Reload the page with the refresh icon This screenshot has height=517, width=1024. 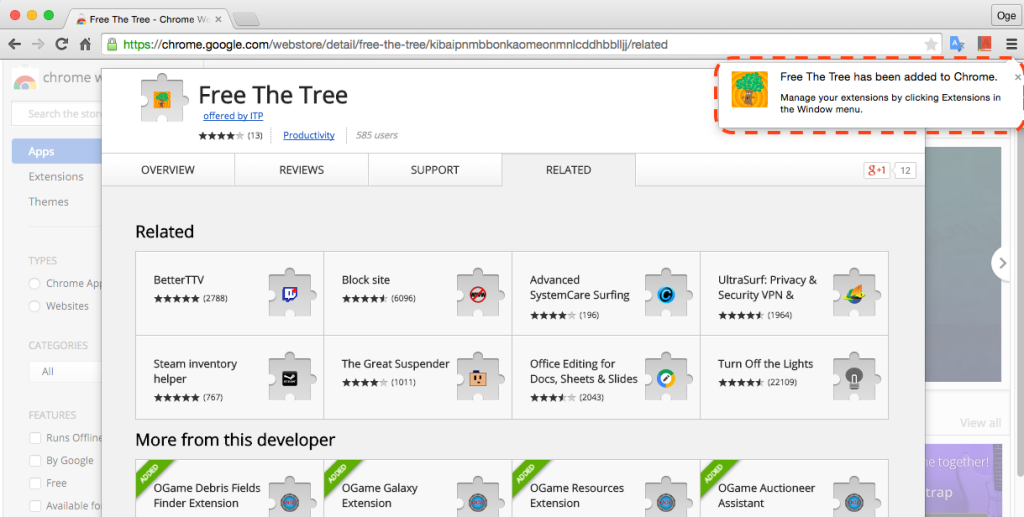(61, 44)
